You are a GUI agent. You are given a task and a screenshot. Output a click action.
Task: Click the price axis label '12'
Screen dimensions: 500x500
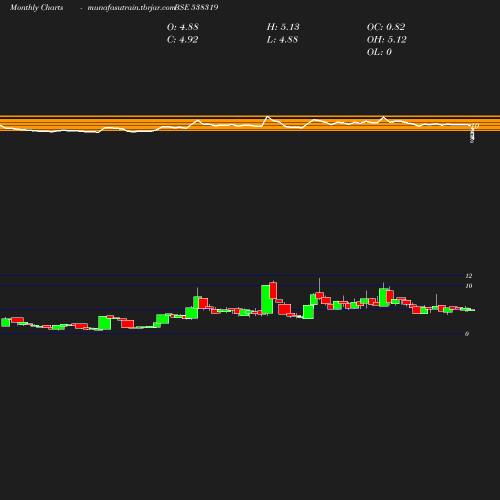click(469, 276)
